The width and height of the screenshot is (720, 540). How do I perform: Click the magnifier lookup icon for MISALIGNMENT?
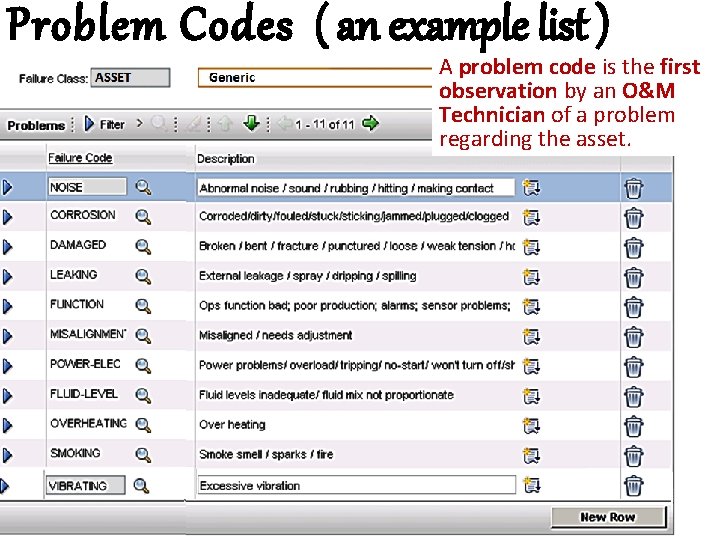click(x=143, y=336)
